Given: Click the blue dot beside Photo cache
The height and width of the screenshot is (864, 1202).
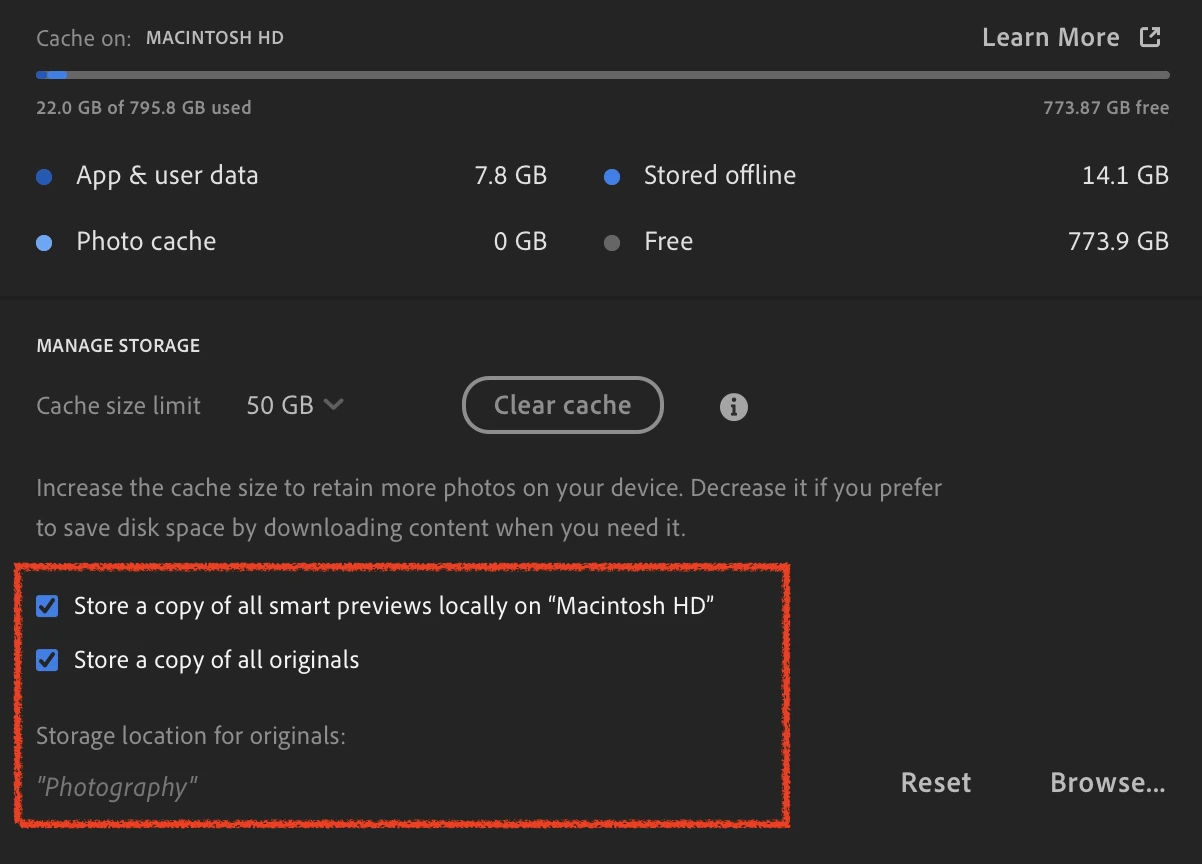Looking at the screenshot, I should [x=44, y=241].
